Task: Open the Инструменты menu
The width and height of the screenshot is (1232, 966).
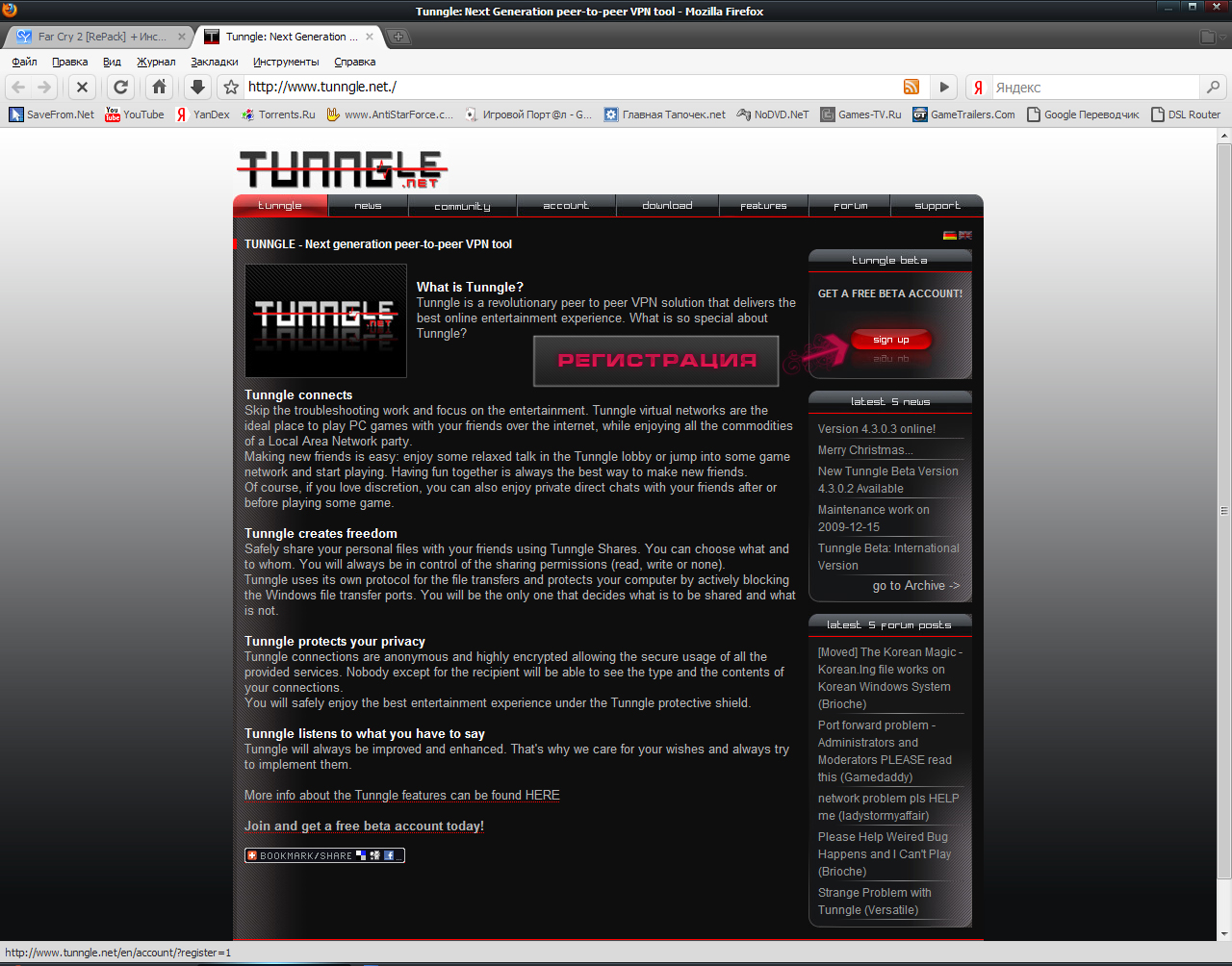Action: (x=286, y=62)
